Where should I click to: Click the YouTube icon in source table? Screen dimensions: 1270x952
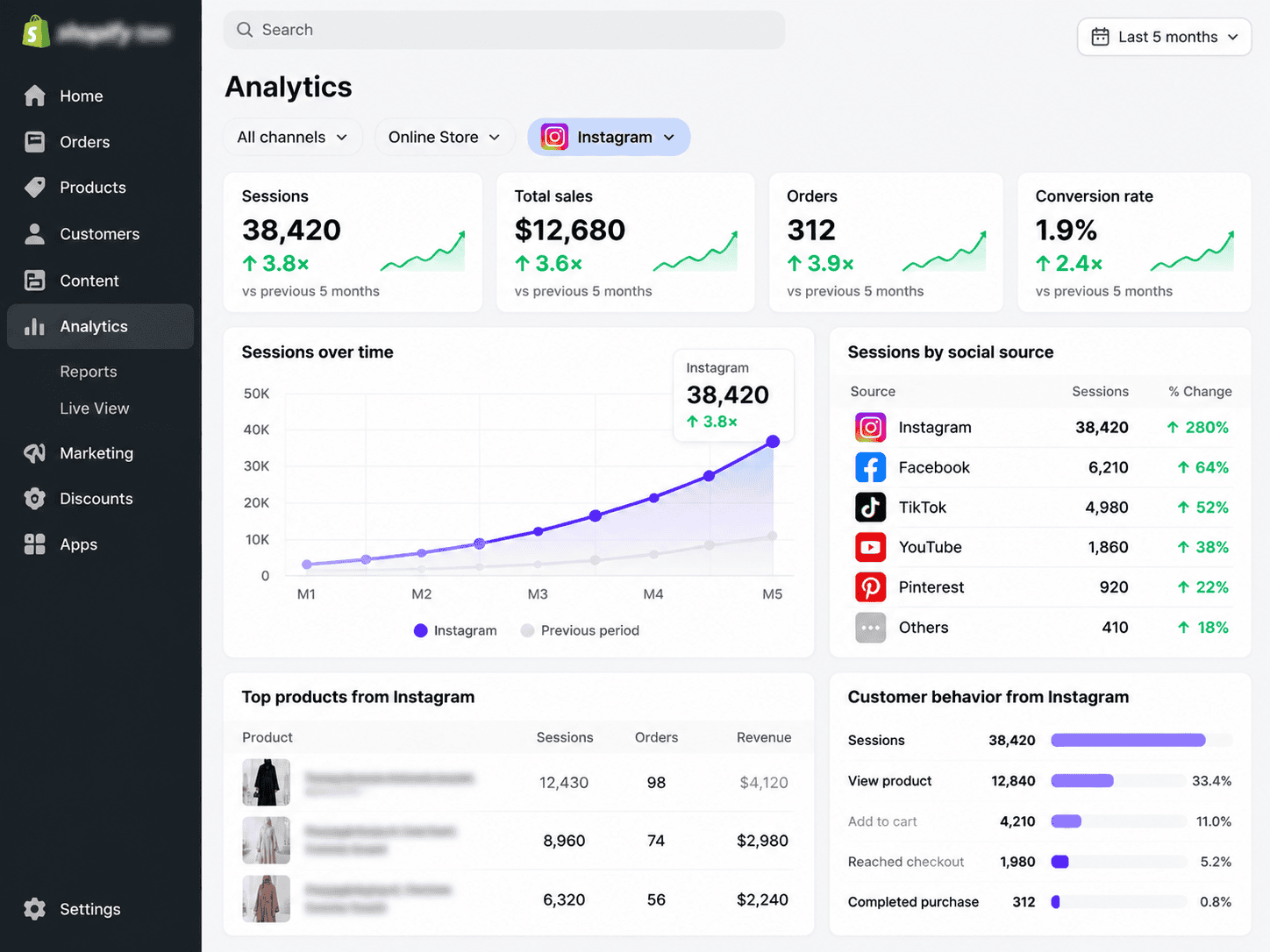click(870, 547)
